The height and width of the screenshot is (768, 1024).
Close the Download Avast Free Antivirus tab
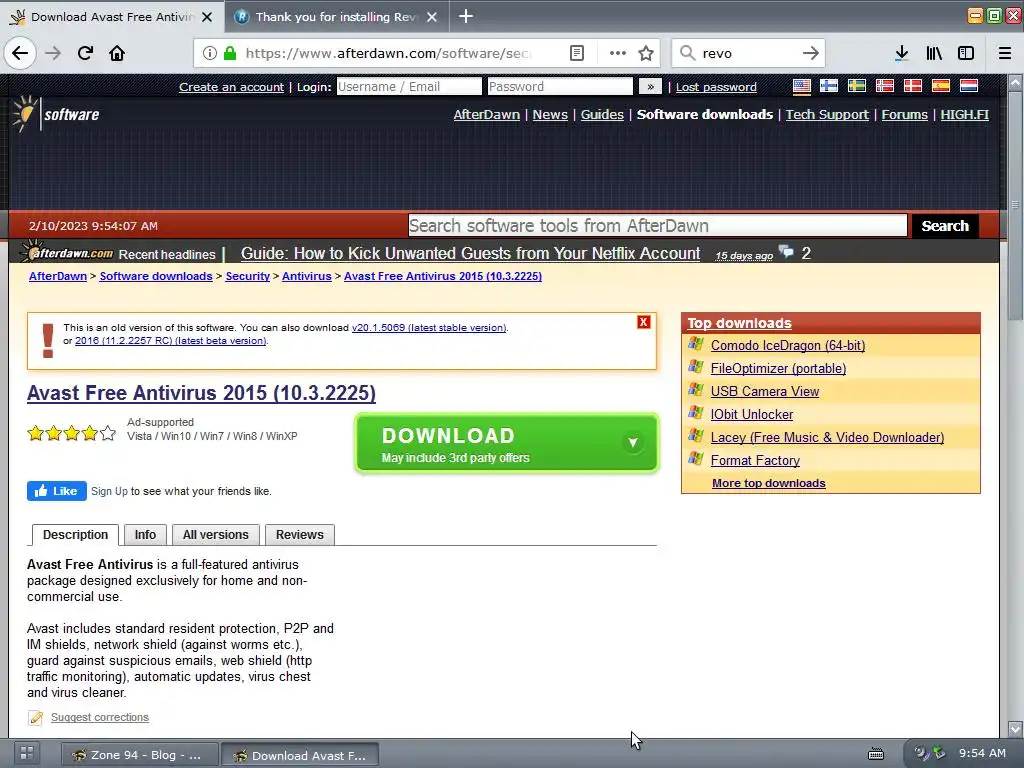[207, 17]
